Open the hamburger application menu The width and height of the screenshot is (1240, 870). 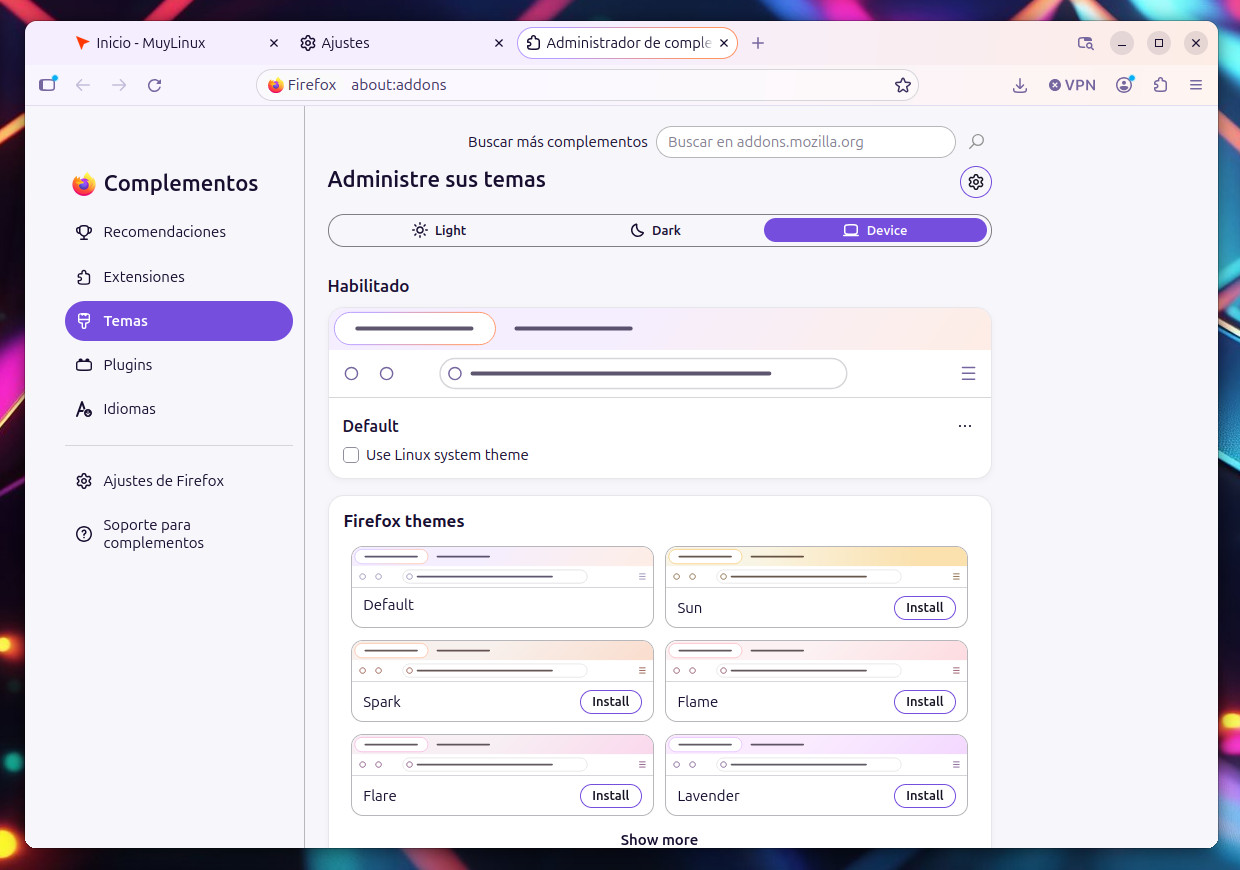1196,85
